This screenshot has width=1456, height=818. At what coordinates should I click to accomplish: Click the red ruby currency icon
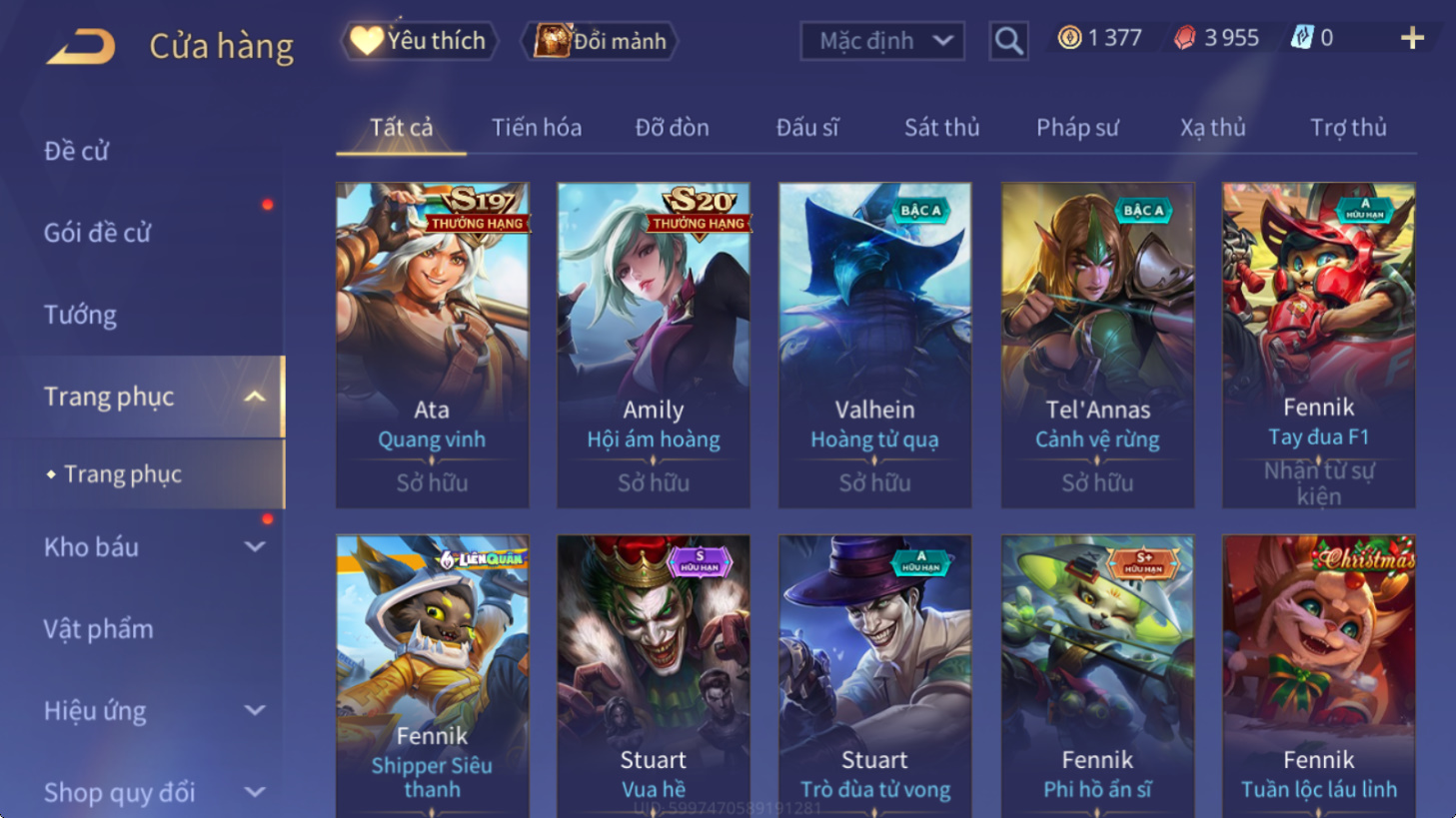[x=1185, y=38]
